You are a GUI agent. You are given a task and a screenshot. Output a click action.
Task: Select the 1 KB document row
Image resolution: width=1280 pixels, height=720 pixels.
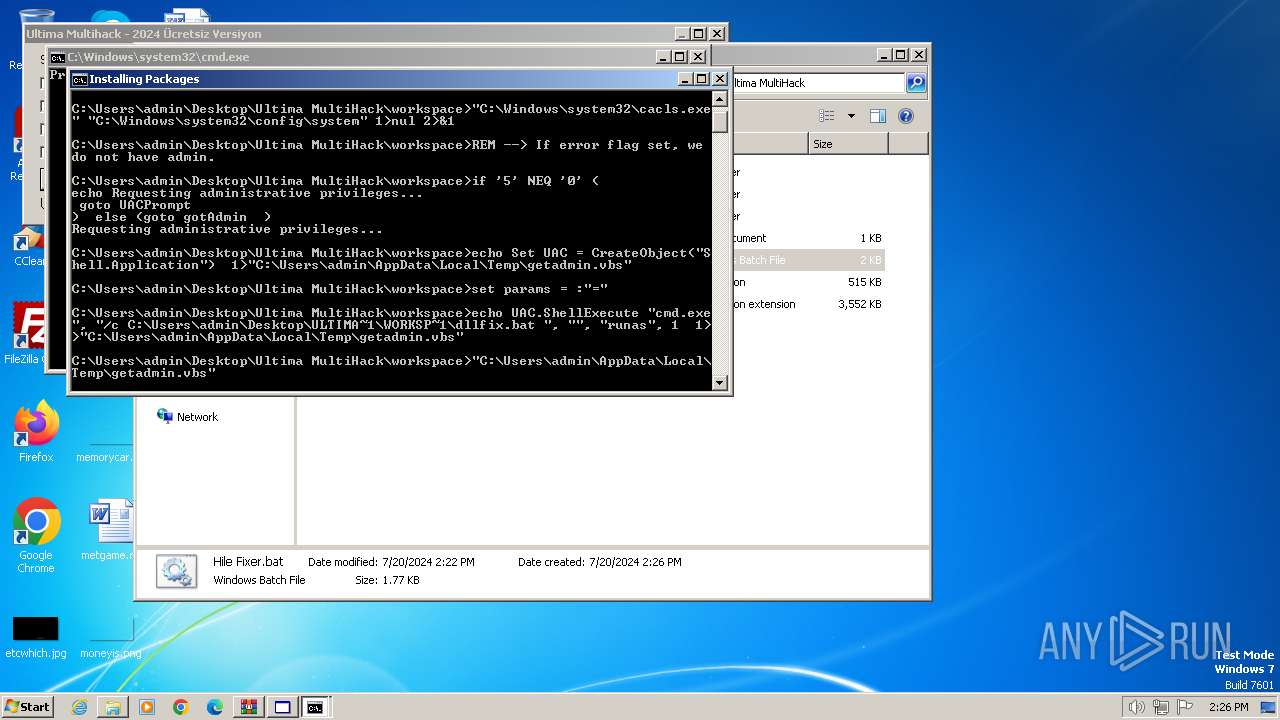[807, 238]
